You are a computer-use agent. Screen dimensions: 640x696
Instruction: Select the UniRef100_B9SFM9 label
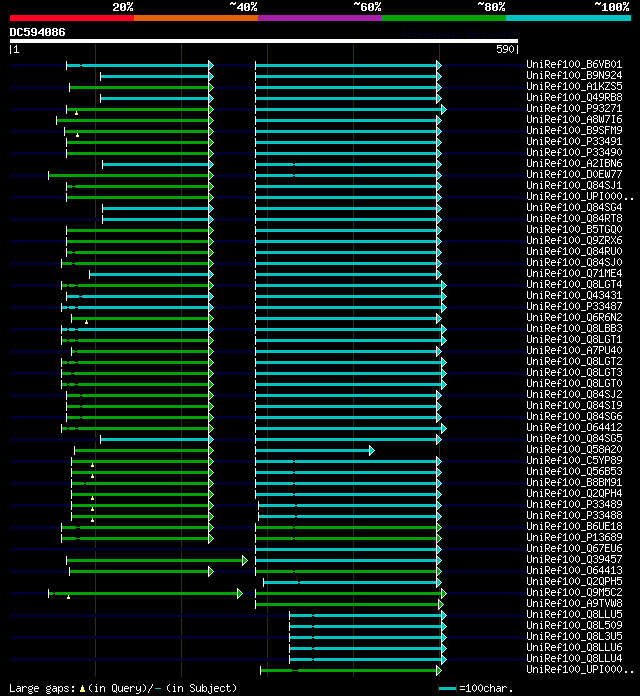coord(574,130)
